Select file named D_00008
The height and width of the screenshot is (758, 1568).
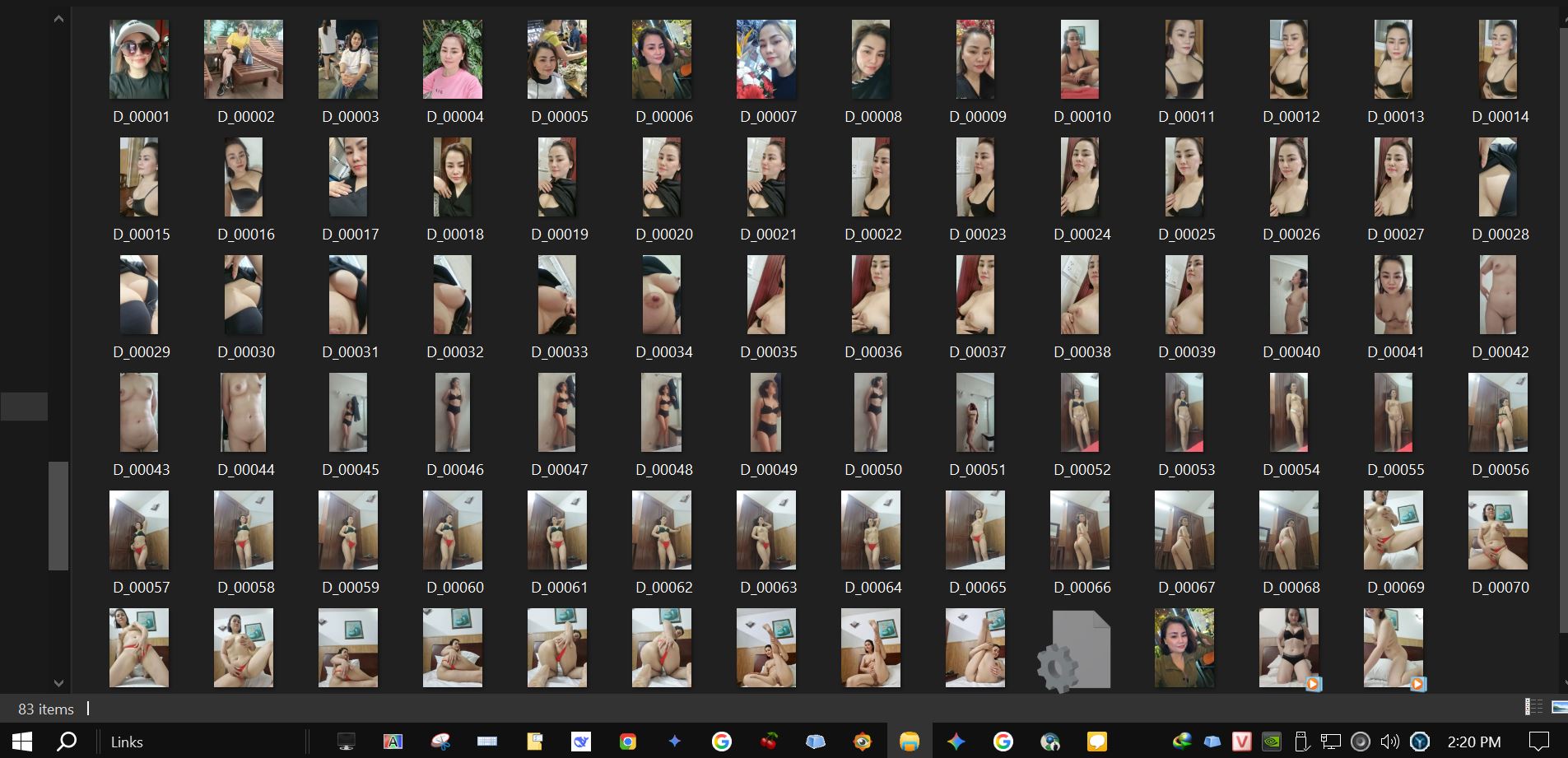(x=871, y=72)
